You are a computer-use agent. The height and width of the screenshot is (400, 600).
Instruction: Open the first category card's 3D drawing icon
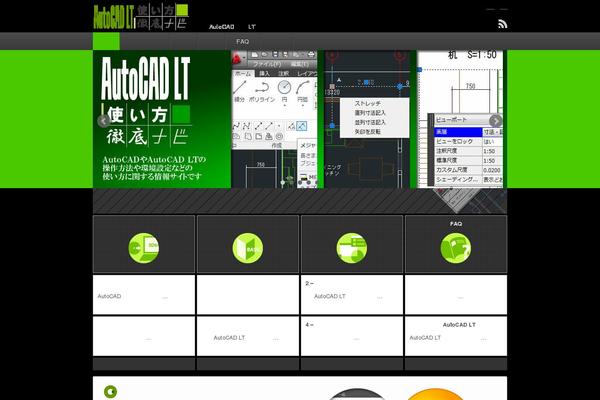(143, 248)
